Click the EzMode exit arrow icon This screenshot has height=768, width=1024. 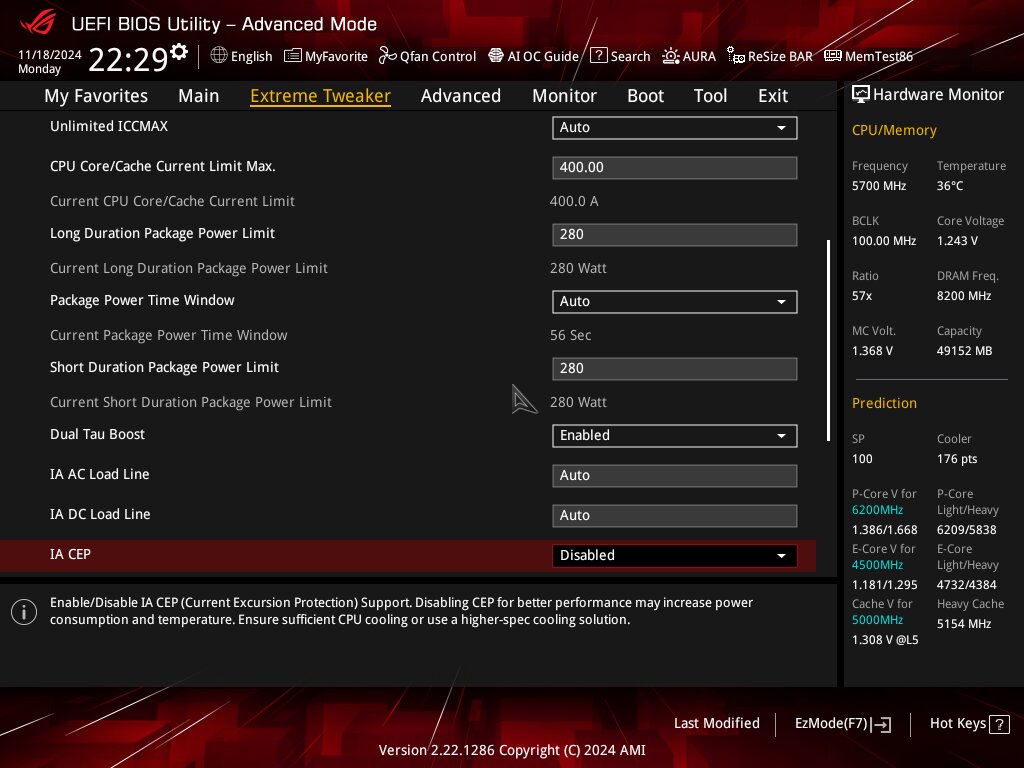881,724
